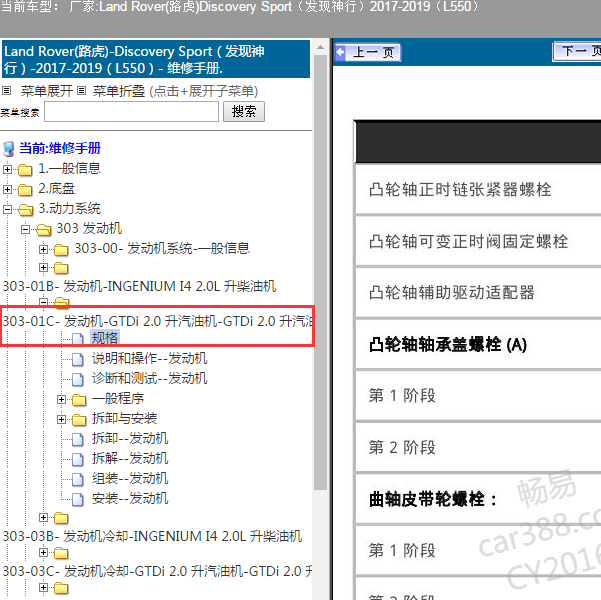Click the 搜索 search button
This screenshot has height=600, width=601.
click(244, 112)
